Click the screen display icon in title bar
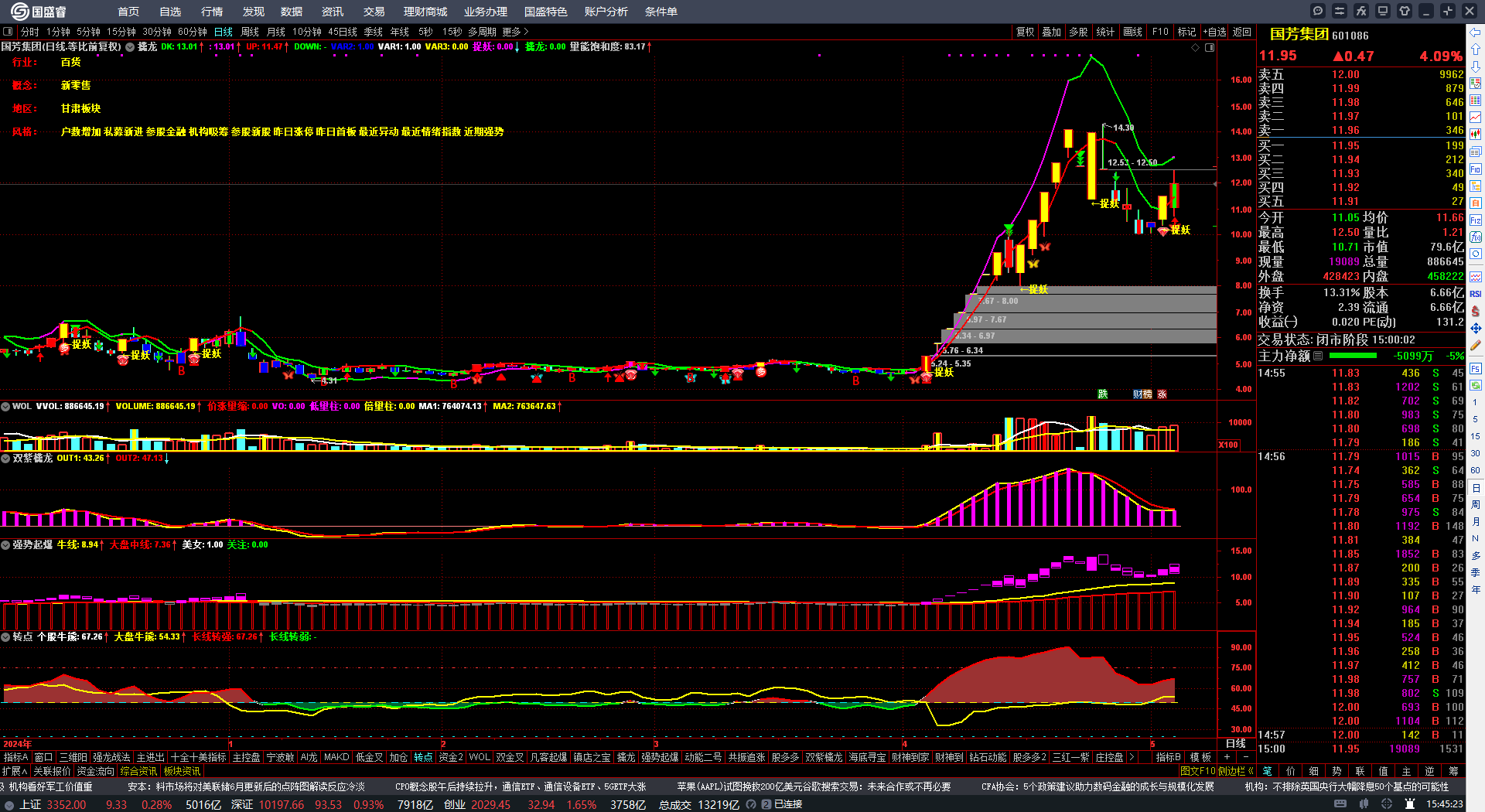This screenshot has height=812, width=1485. pyautogui.click(x=1383, y=11)
